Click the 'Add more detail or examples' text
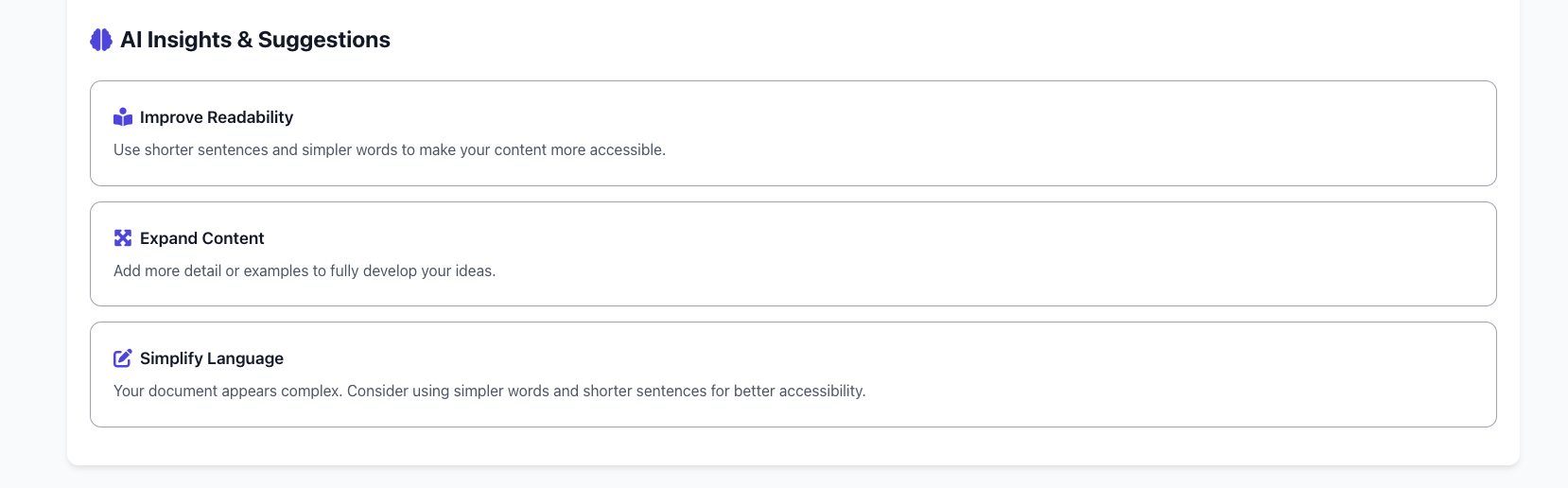Screen dimensions: 1568x488 tap(305, 270)
